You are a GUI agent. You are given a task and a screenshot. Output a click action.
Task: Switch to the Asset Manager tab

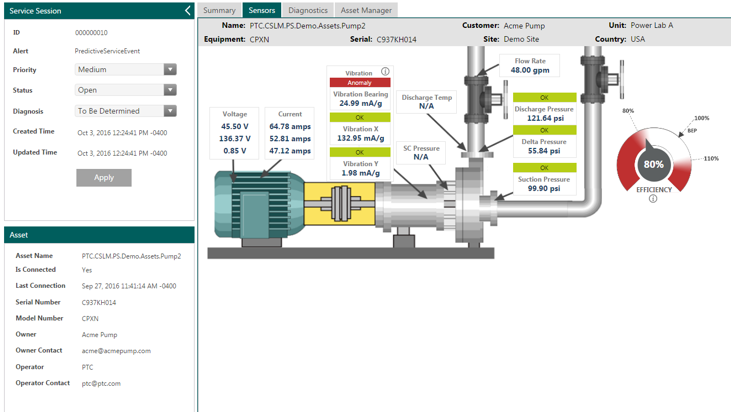click(x=366, y=10)
